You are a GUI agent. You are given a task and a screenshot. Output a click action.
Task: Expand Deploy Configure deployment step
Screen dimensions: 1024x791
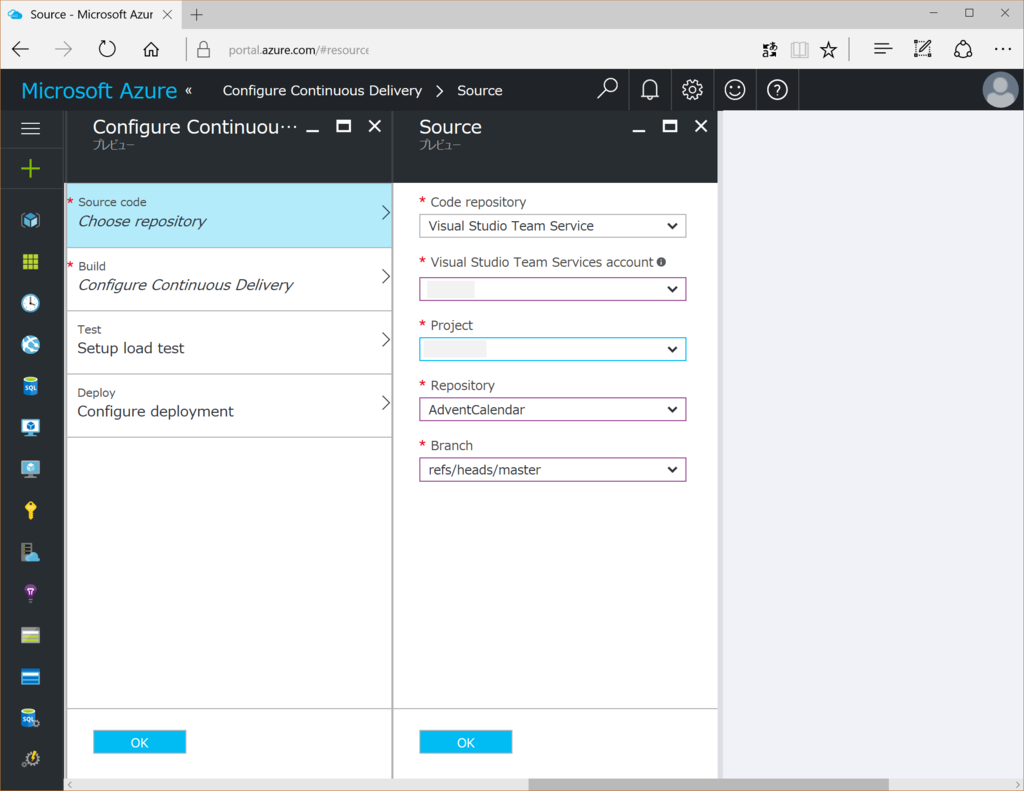tap(229, 405)
